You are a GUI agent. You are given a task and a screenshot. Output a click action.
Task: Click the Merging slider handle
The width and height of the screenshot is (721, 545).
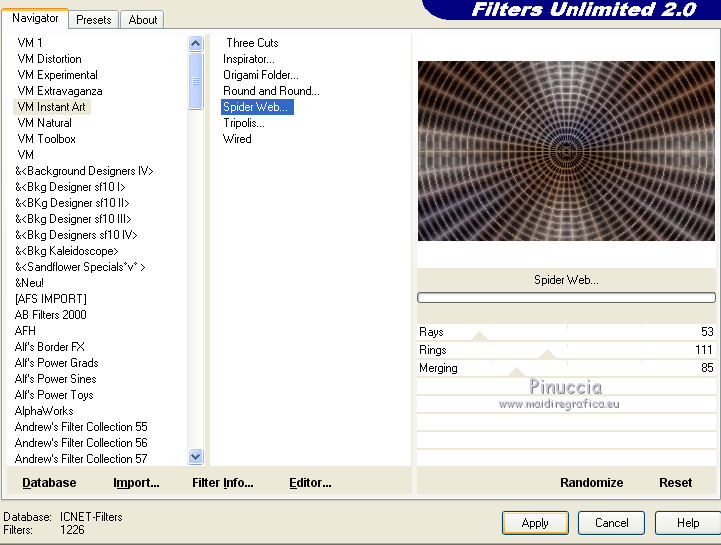516,372
